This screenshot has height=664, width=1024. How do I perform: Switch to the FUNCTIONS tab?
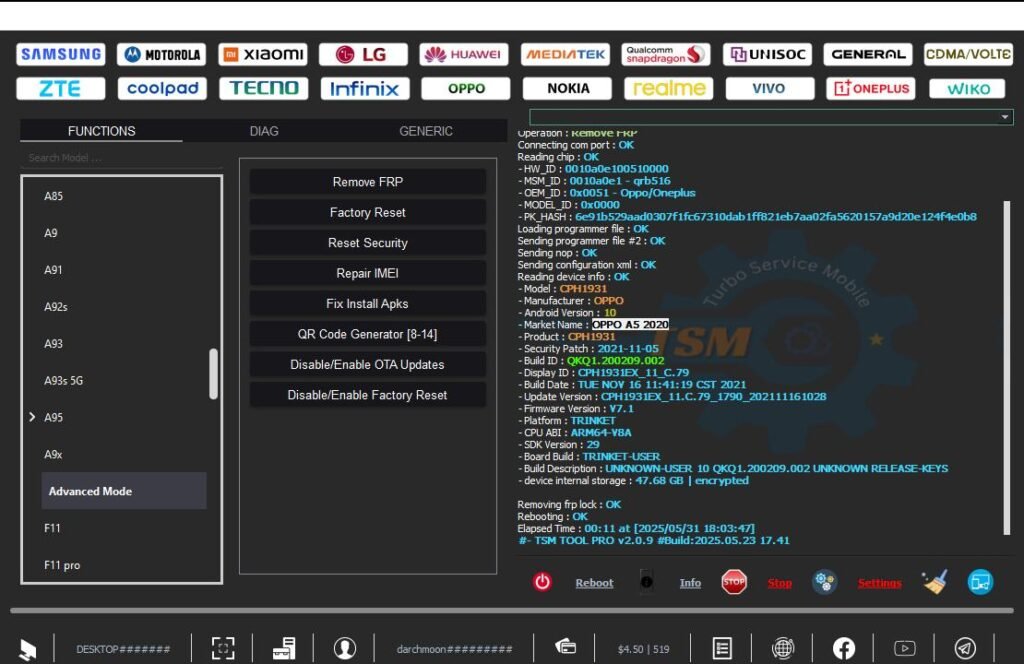[101, 131]
